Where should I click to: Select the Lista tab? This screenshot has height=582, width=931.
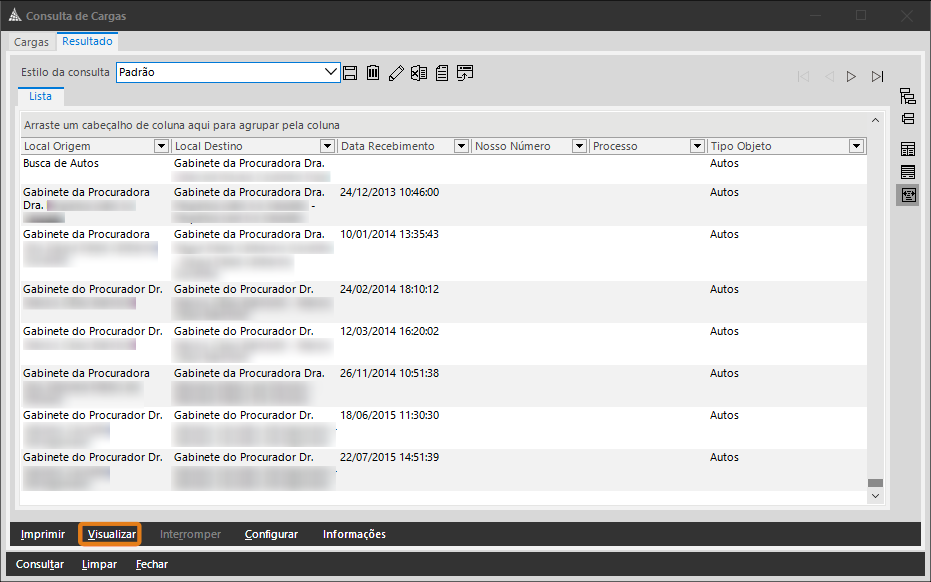(x=41, y=96)
